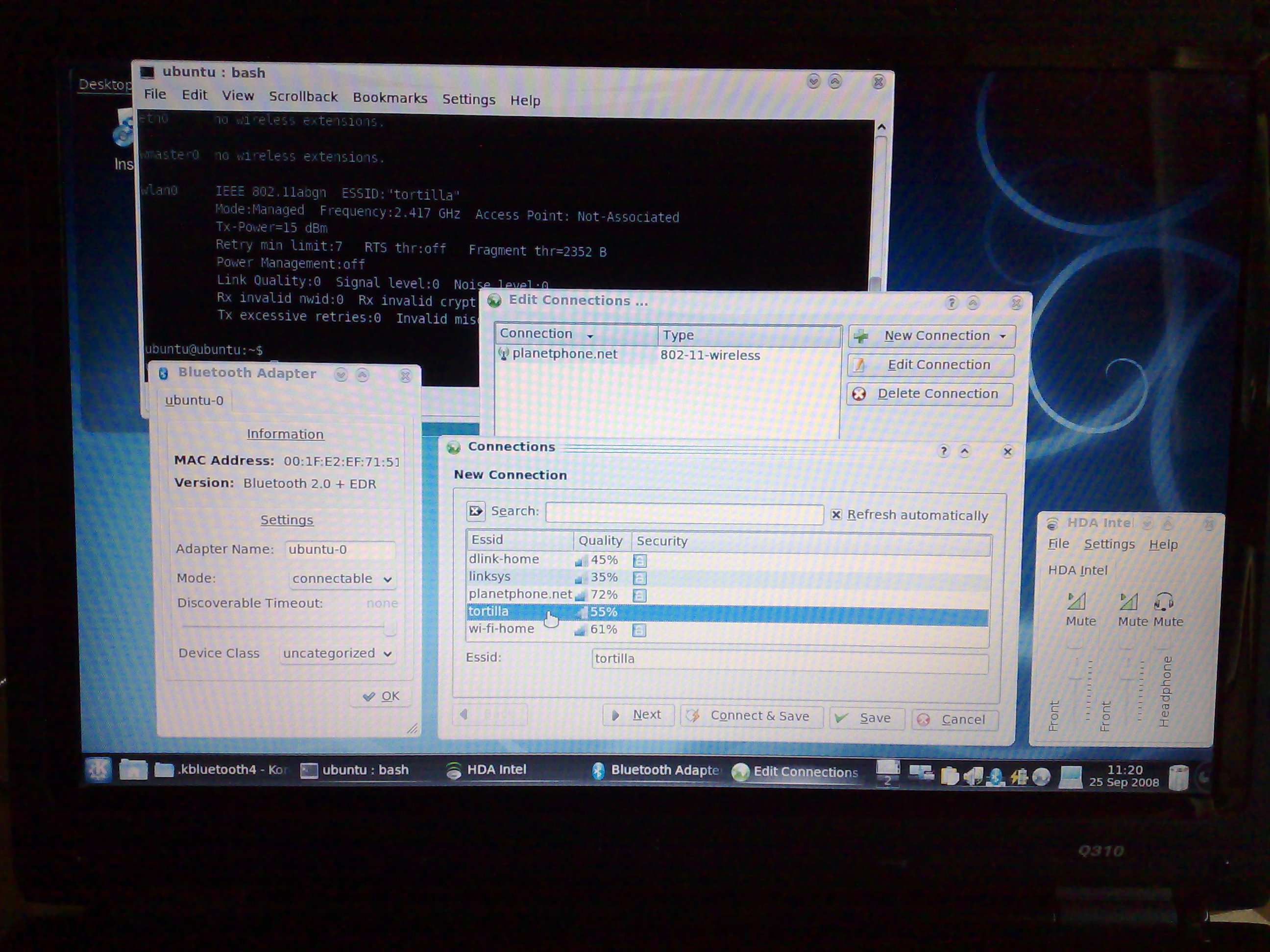Click the question mark in Connections dialog title
Viewport: 1270px width, 952px height.
[x=943, y=451]
